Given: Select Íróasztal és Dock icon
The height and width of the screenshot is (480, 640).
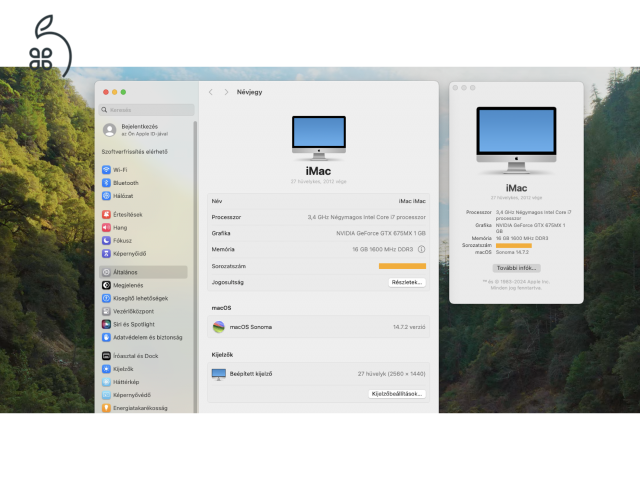Looking at the screenshot, I should [x=106, y=356].
